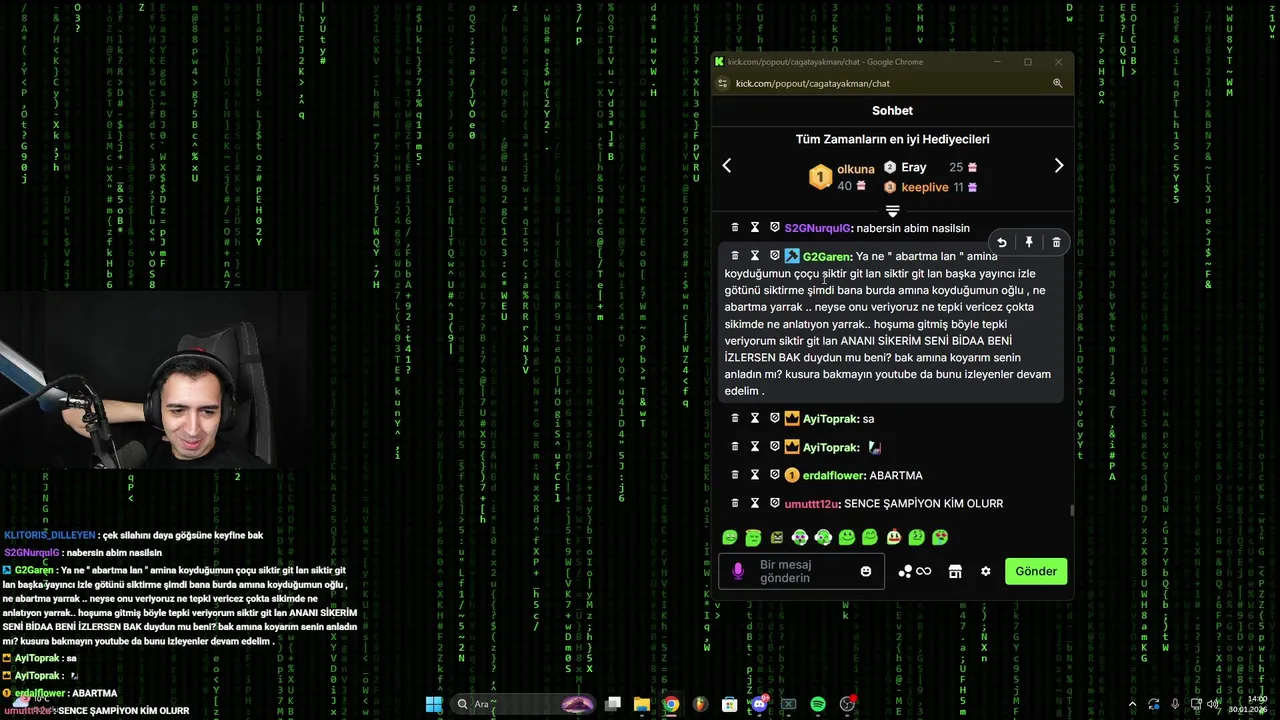Click third-place gifter keeplive
Screen dimensions: 1280x720
click(925, 187)
